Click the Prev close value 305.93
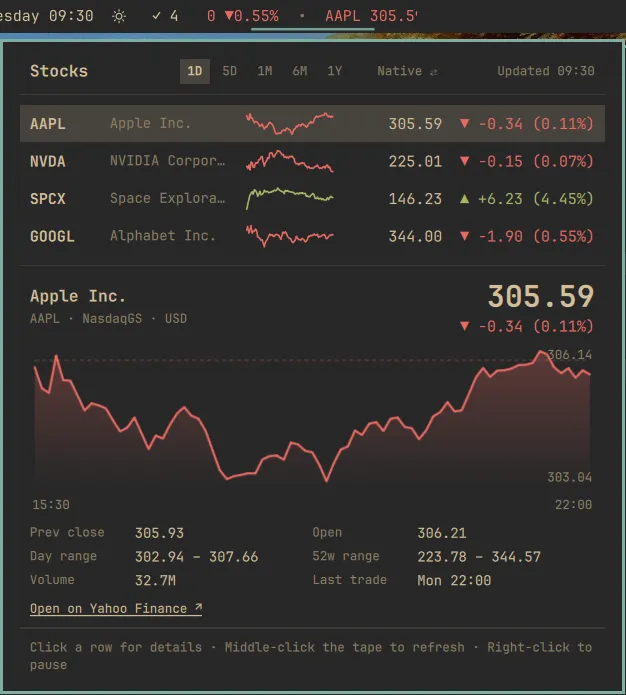626x695 pixels. coord(159,533)
